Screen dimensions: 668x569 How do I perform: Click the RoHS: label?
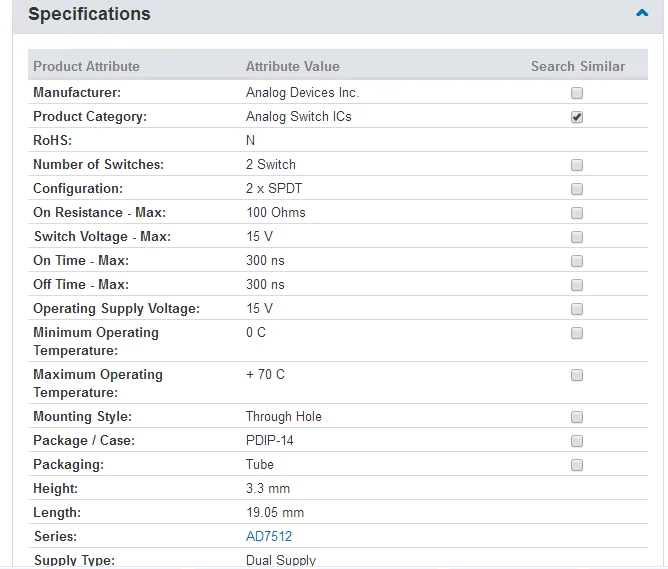click(x=52, y=141)
